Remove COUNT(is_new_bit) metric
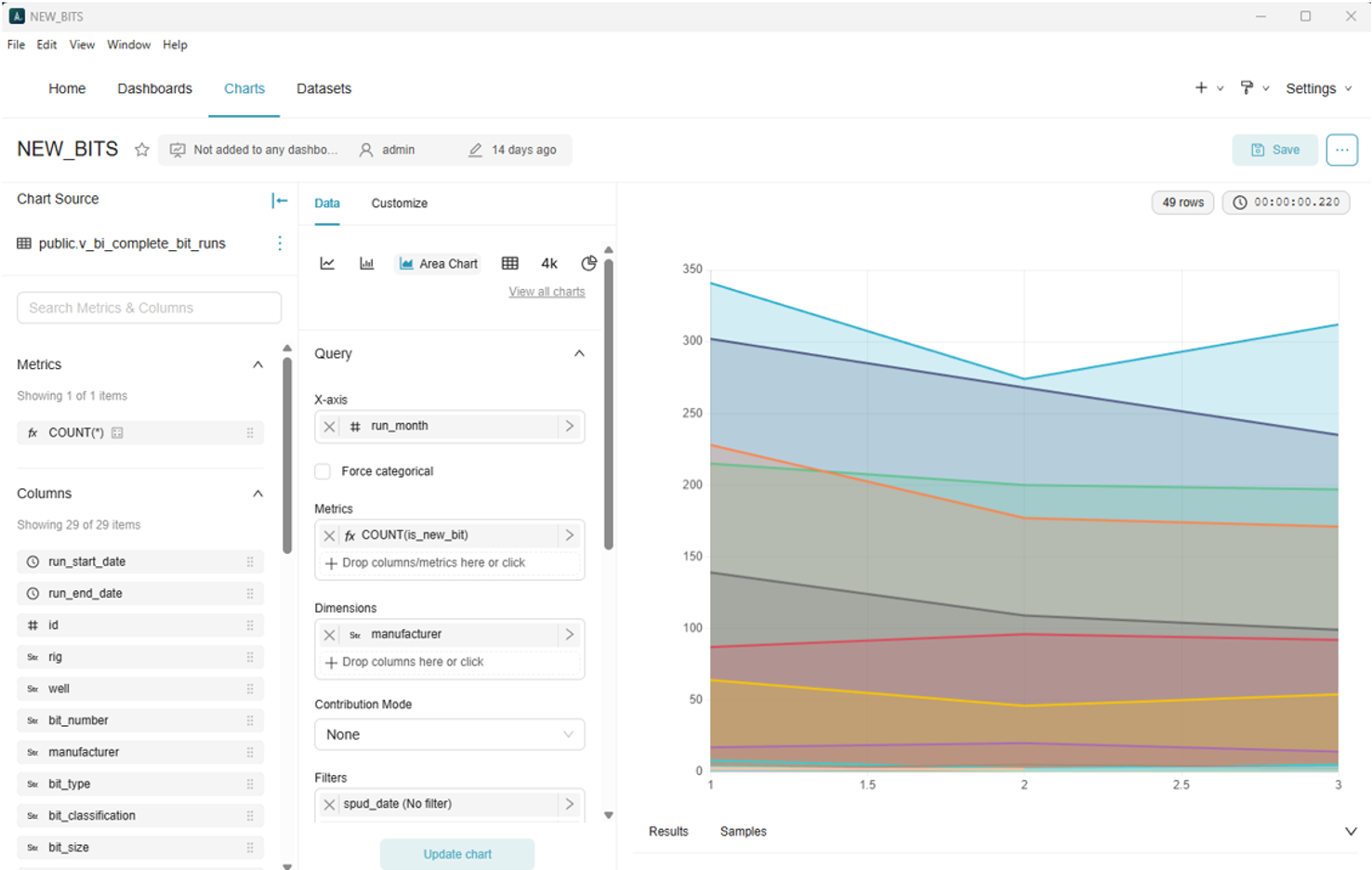The width and height of the screenshot is (1372, 870). point(329,535)
